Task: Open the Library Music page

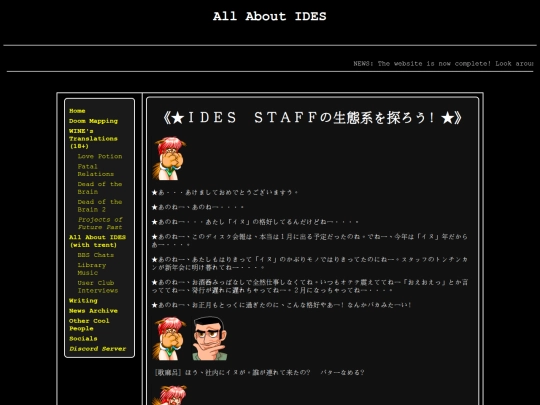Action: [x=92, y=269]
